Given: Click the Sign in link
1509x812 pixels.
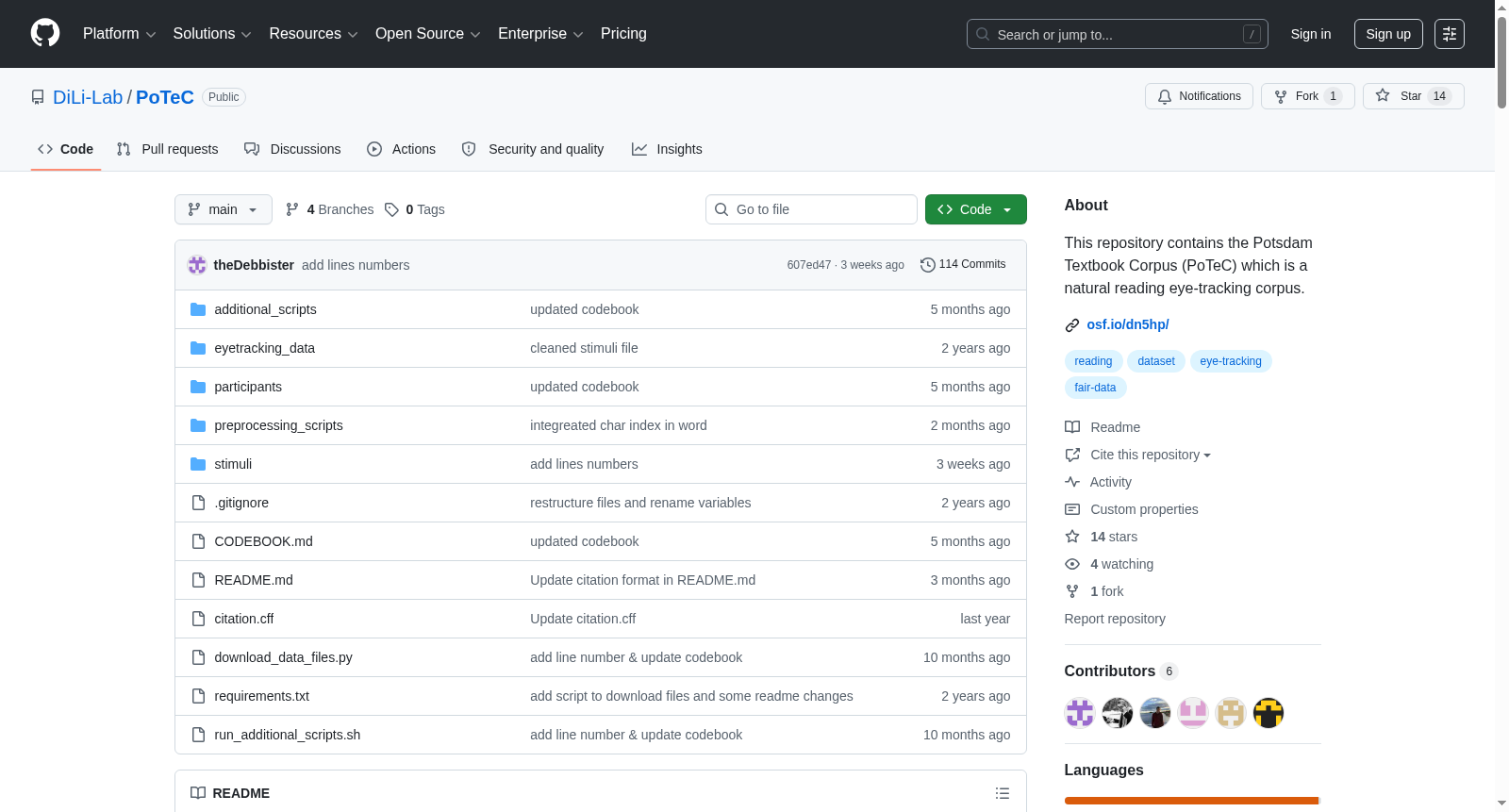Looking at the screenshot, I should [x=1311, y=34].
